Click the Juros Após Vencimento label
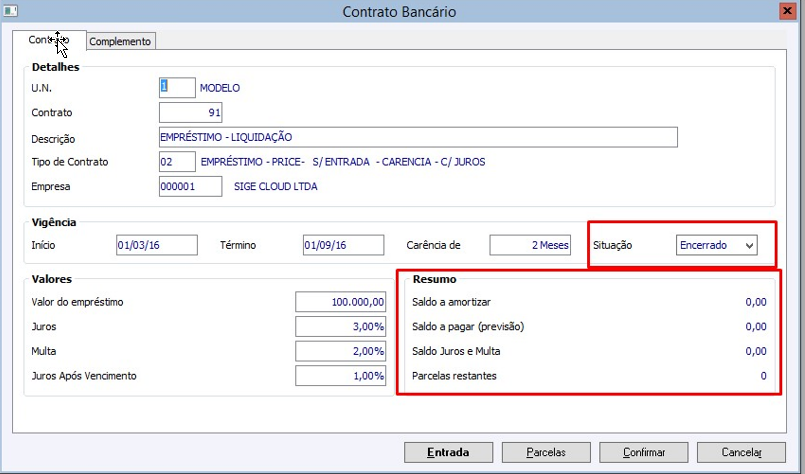Viewport: 805px width, 474px height. pyautogui.click(x=84, y=376)
